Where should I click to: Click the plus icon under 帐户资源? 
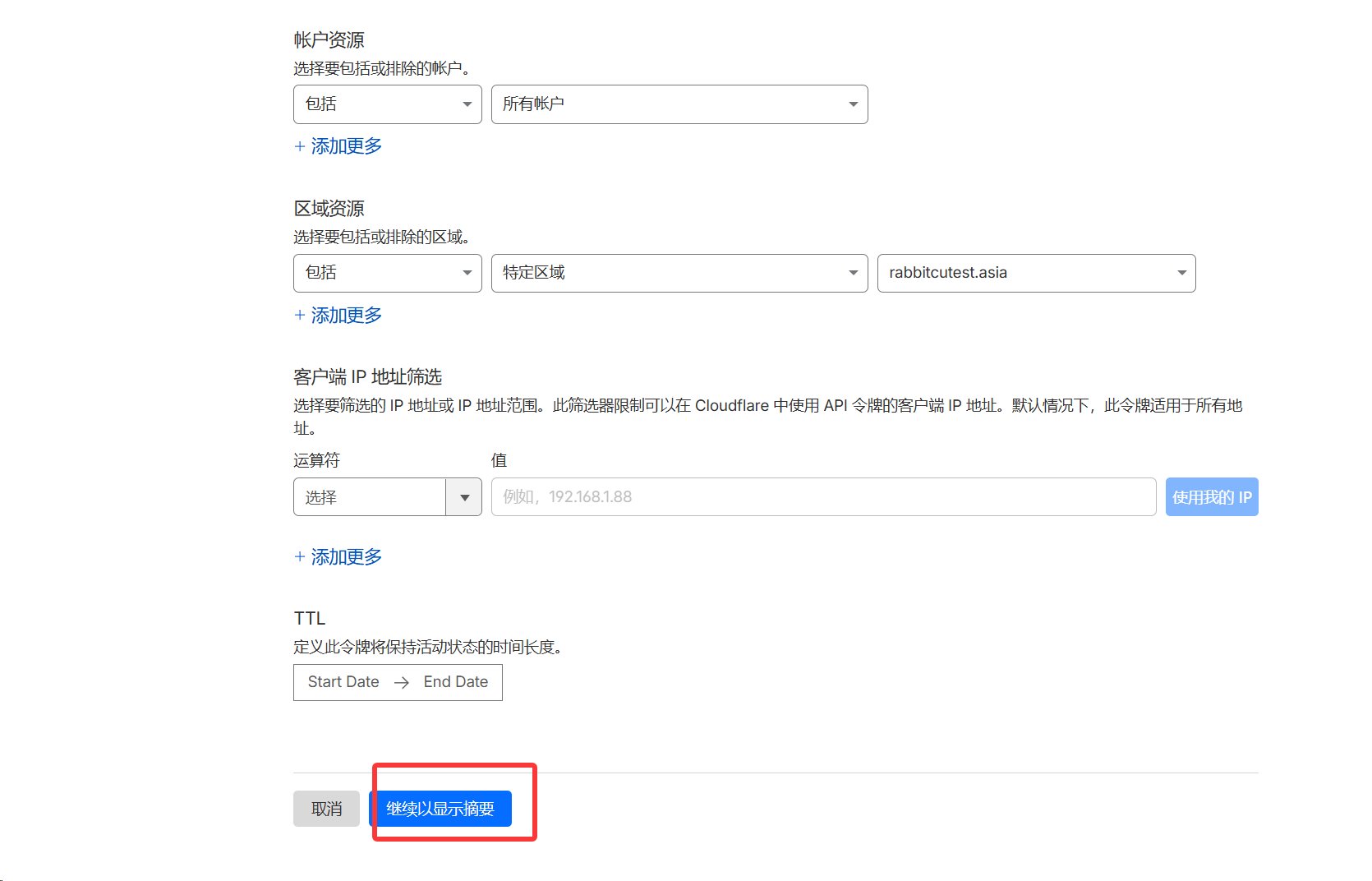pos(300,146)
